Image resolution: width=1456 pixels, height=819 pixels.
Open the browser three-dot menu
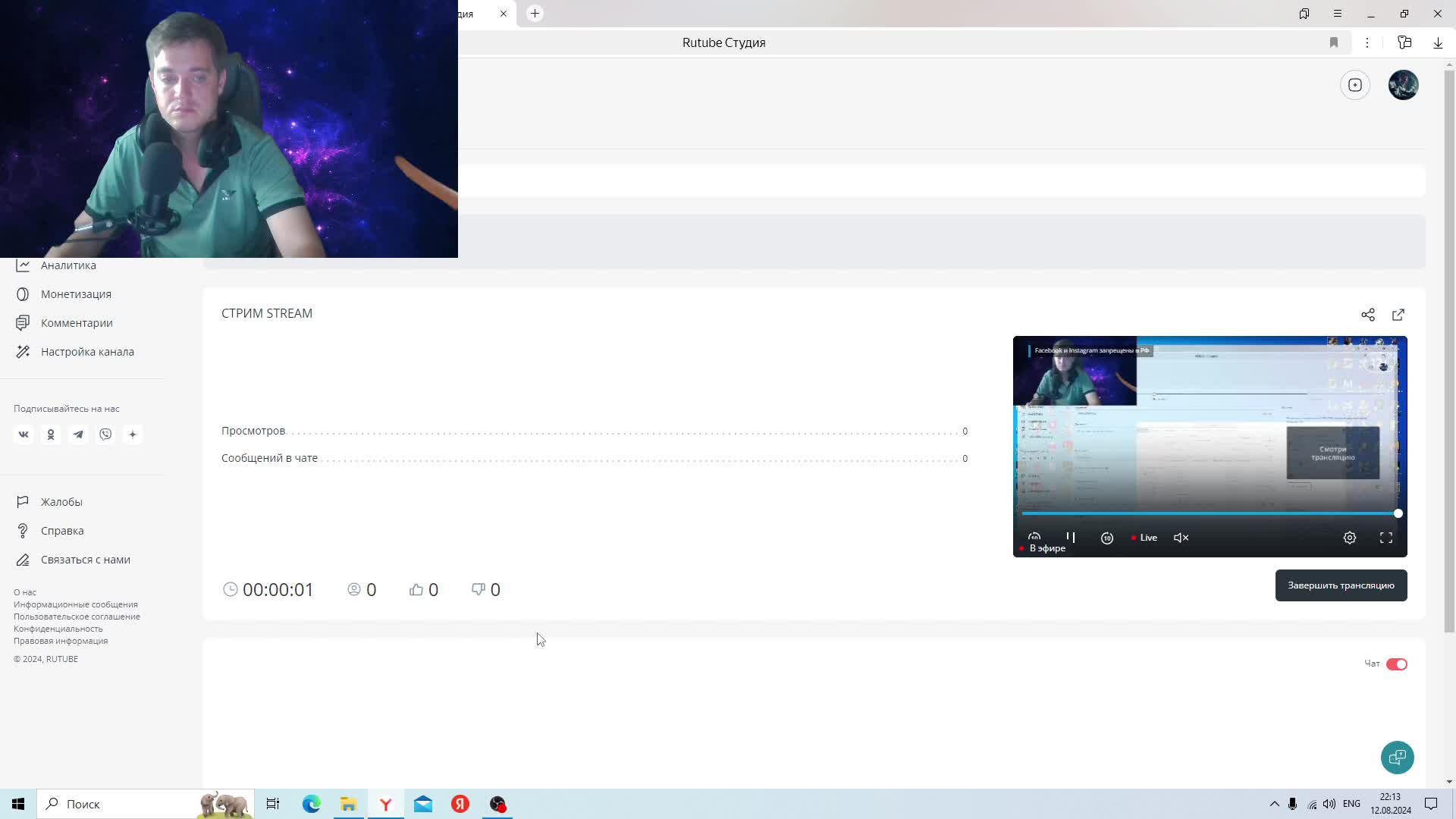[x=1367, y=43]
